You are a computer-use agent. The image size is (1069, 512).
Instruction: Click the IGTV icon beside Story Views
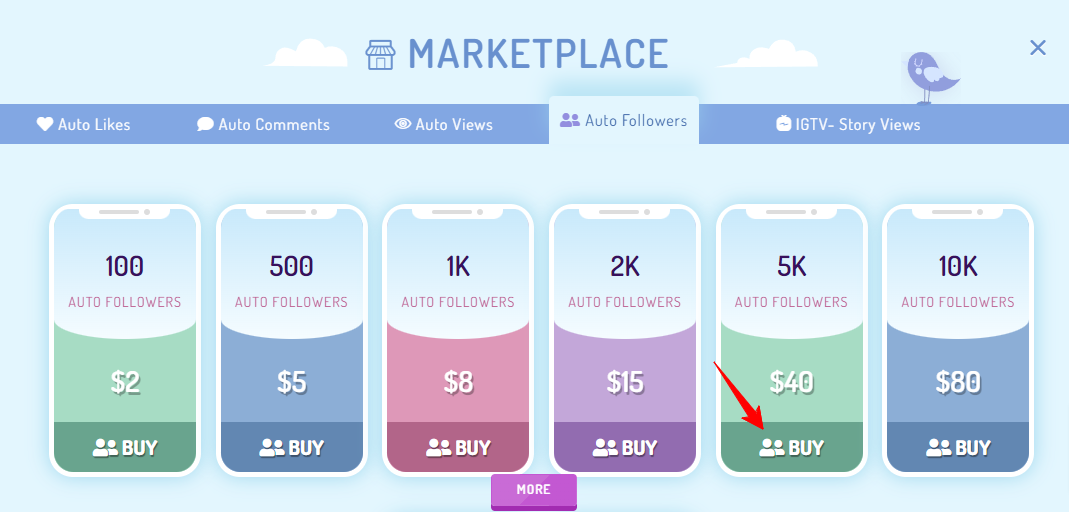(x=783, y=124)
